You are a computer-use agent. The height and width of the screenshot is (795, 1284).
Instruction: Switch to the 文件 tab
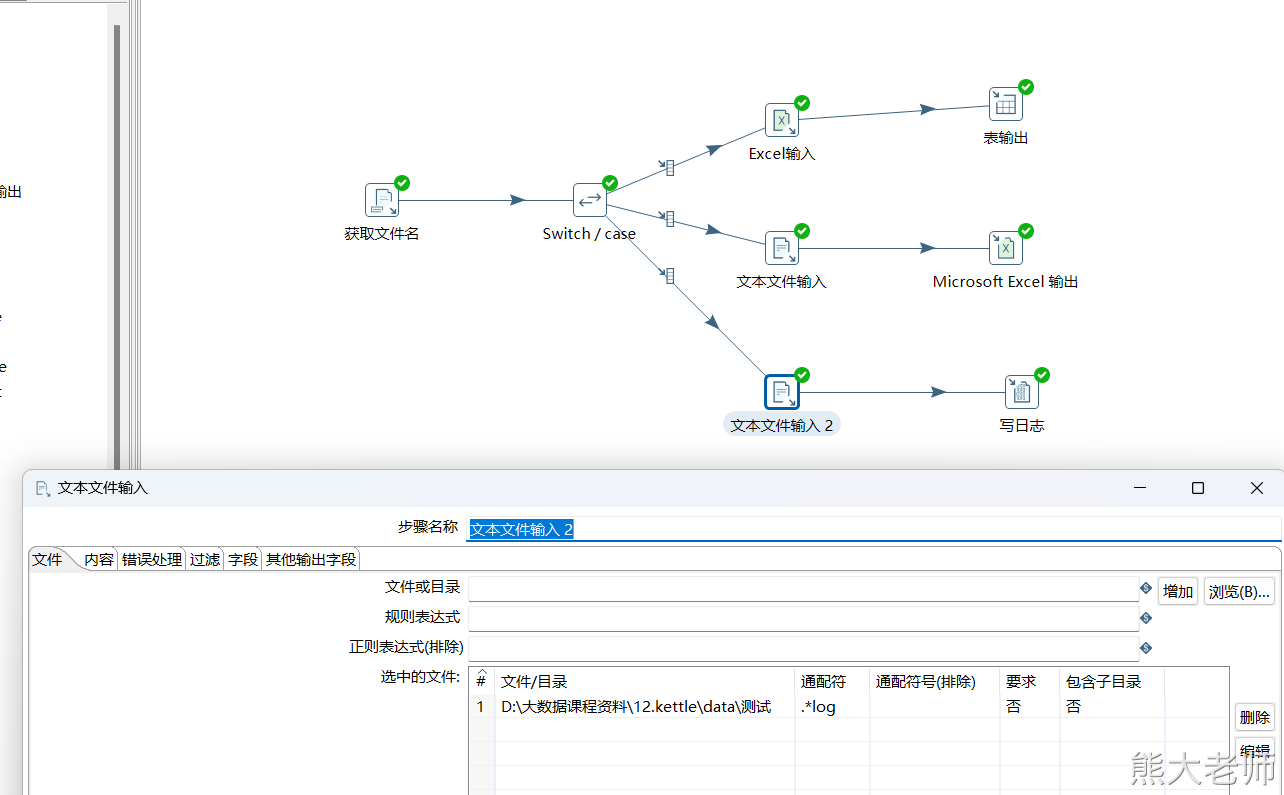coord(48,560)
